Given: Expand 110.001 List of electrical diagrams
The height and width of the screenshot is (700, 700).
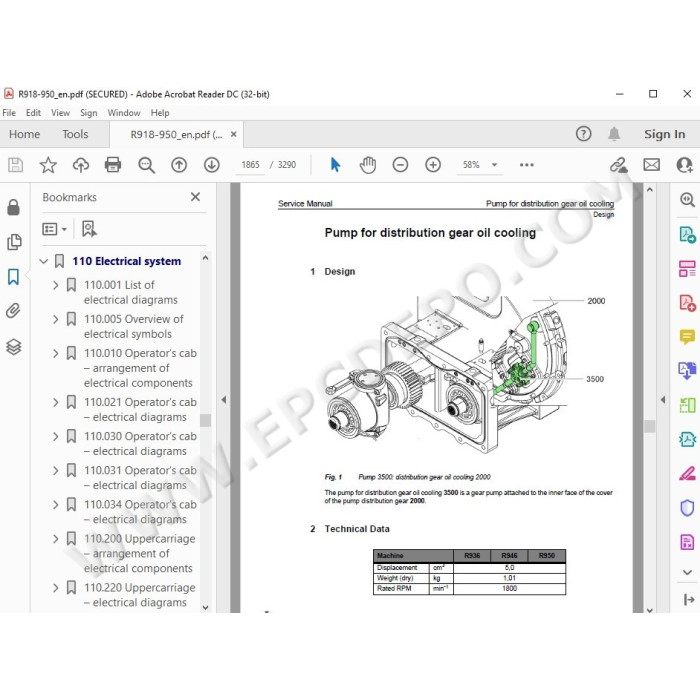Looking at the screenshot, I should tap(55, 285).
